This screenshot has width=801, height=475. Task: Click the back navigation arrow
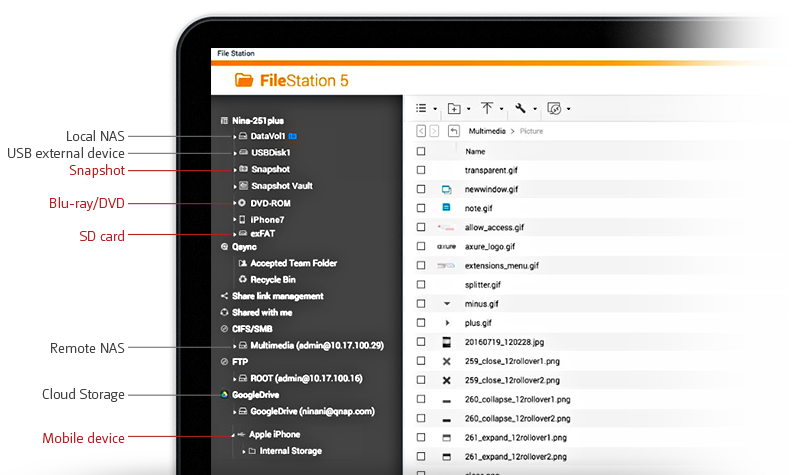tap(422, 131)
